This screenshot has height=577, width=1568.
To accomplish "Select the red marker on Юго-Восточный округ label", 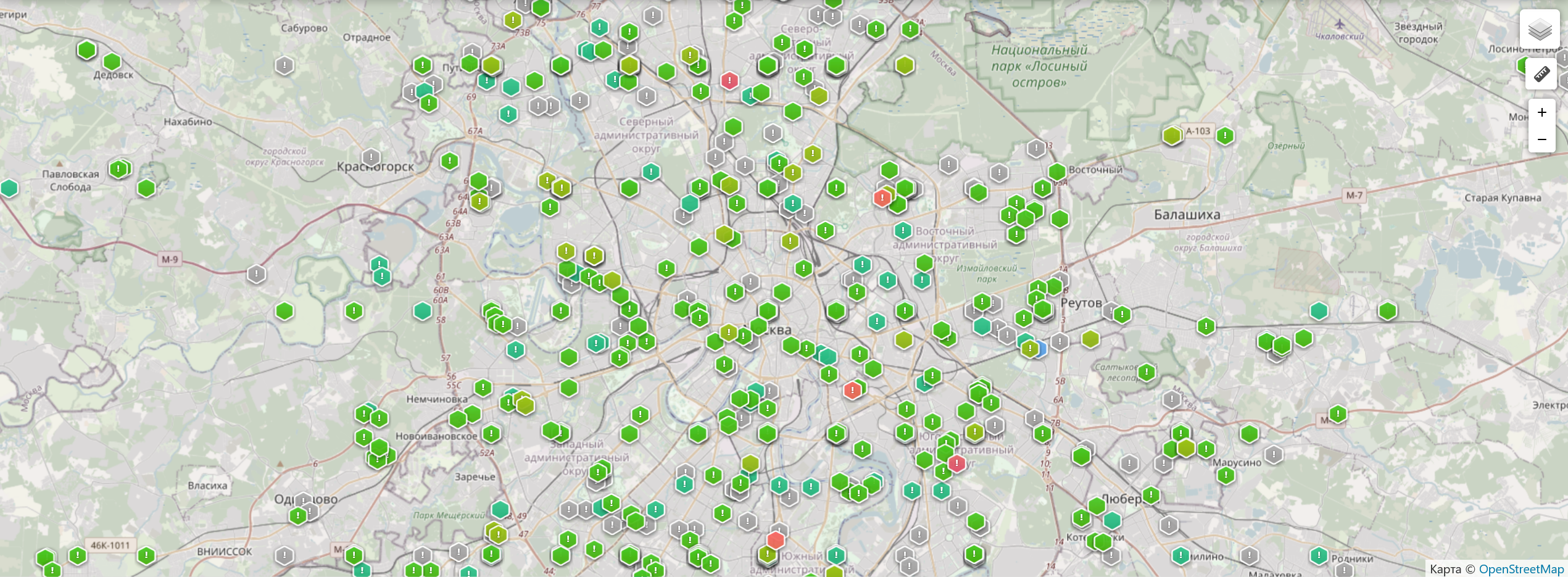I will 956,463.
